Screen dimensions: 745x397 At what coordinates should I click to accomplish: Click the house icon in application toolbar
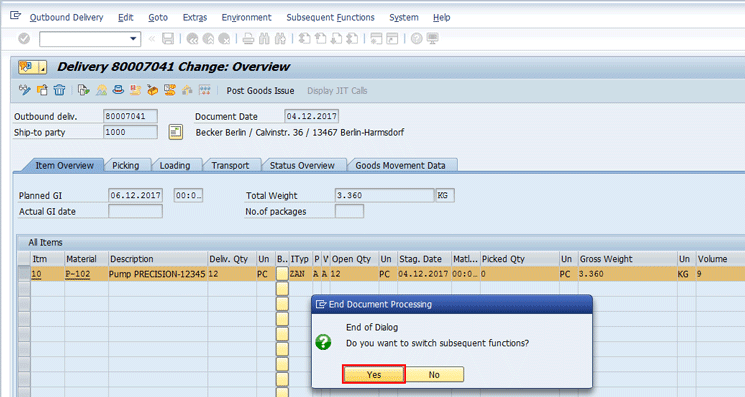click(x=187, y=90)
